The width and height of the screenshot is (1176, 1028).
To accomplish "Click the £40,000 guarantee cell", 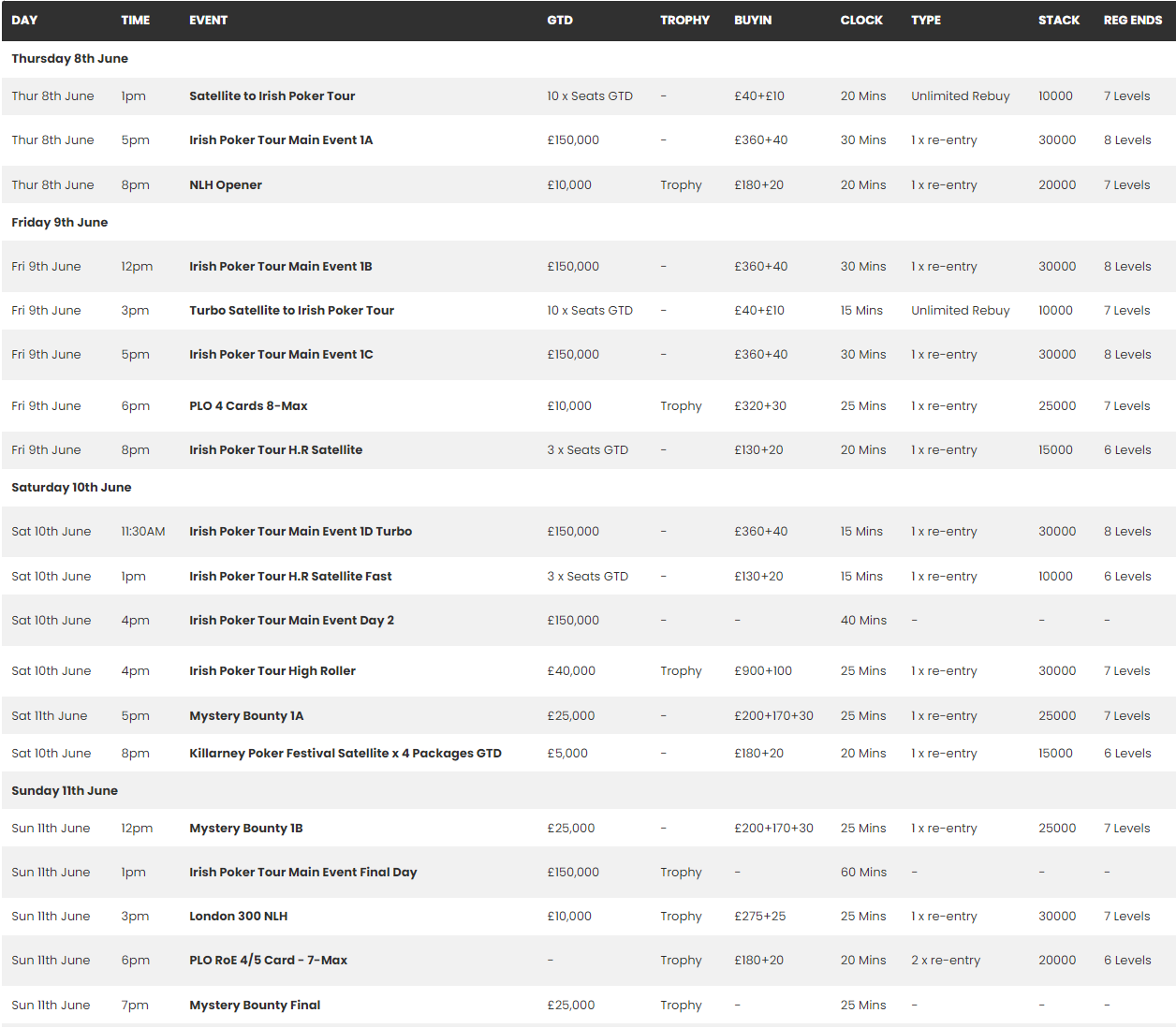I will pyautogui.click(x=571, y=670).
